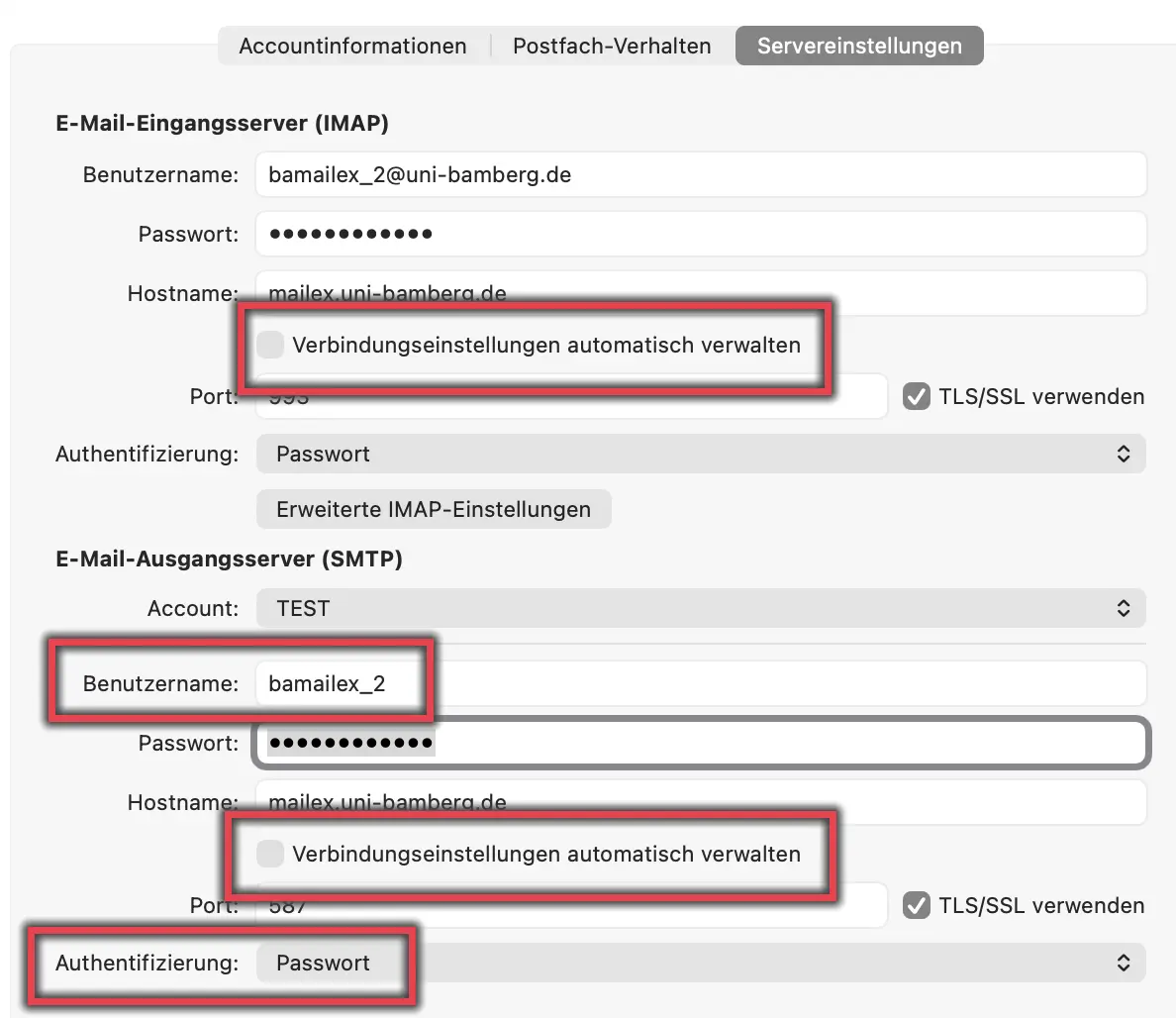Click Erweiterte IMAP-Einstellungen button
Viewport: 1176px width, 1018px height.
pyautogui.click(x=434, y=510)
